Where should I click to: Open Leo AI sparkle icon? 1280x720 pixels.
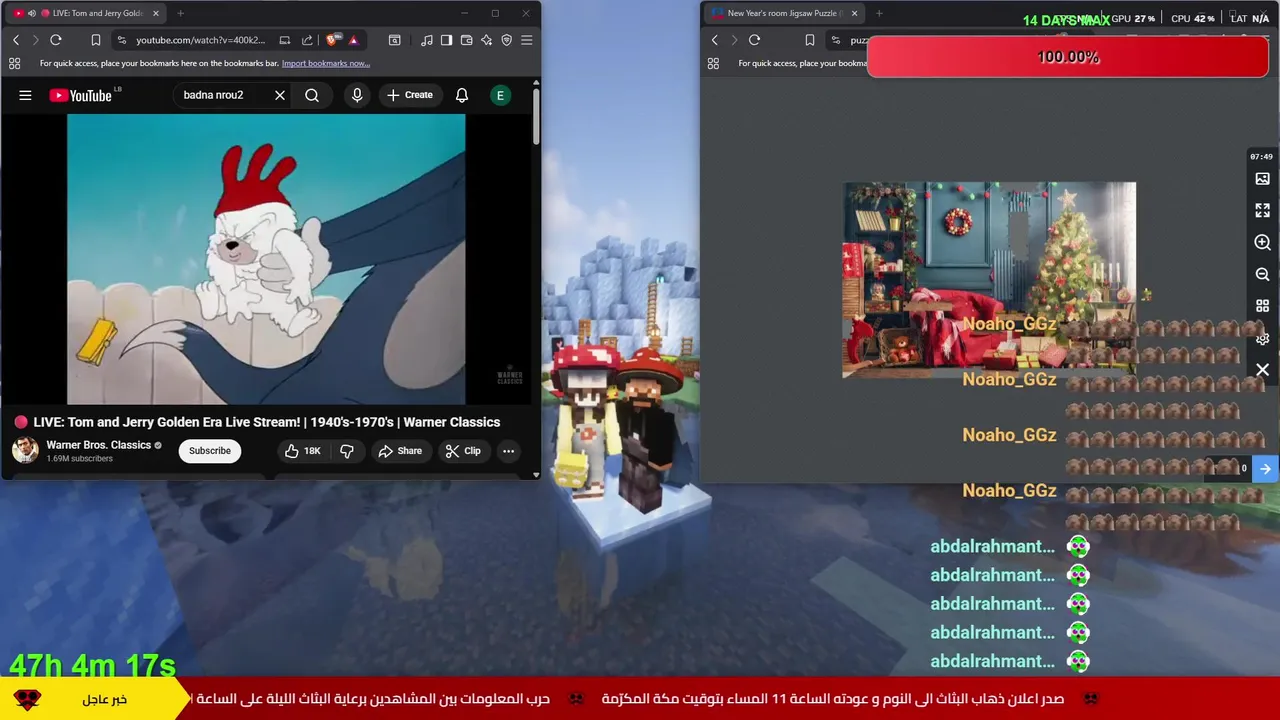click(x=486, y=40)
